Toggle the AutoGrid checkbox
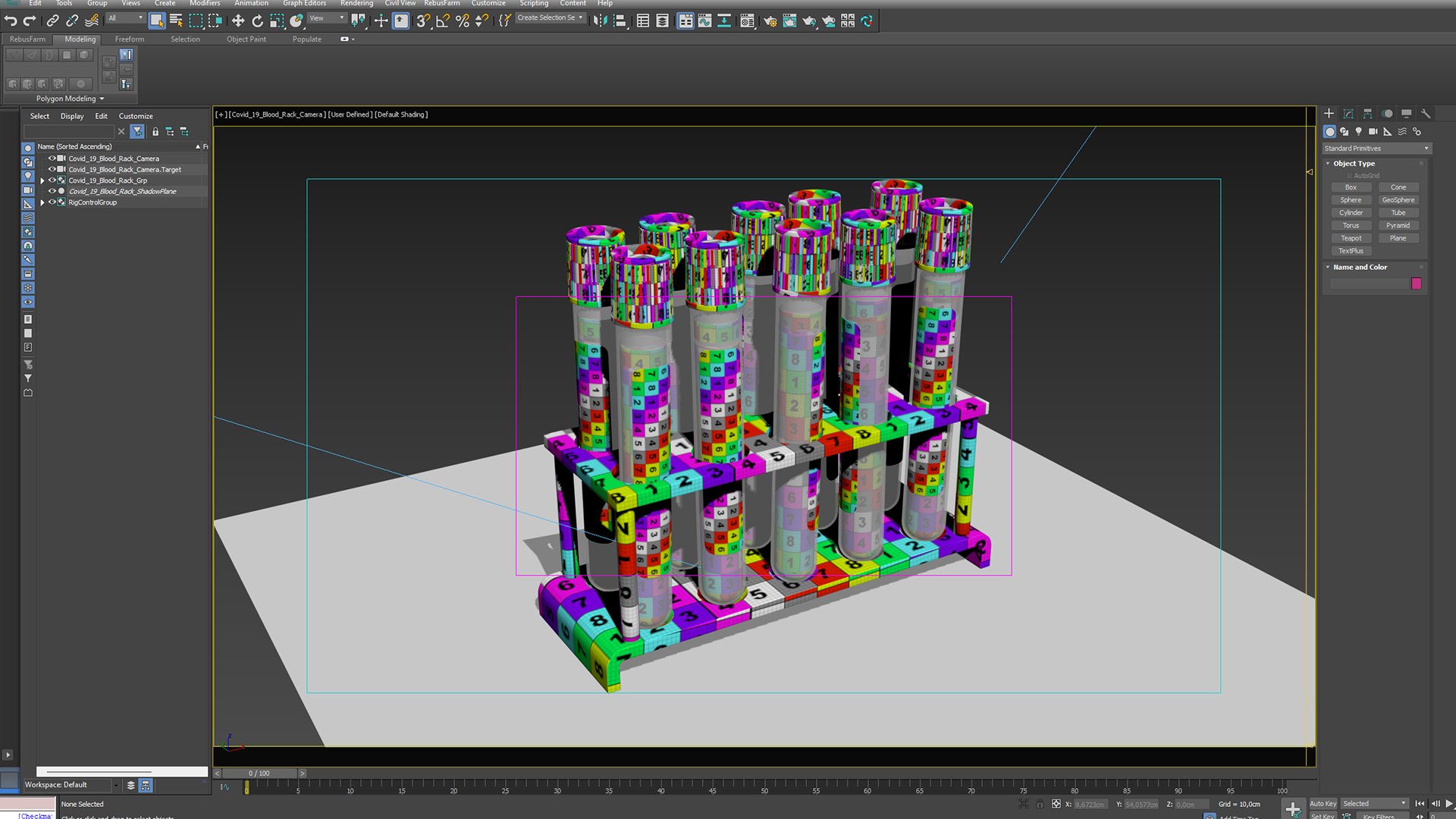The width and height of the screenshot is (1456, 819). click(x=1350, y=175)
